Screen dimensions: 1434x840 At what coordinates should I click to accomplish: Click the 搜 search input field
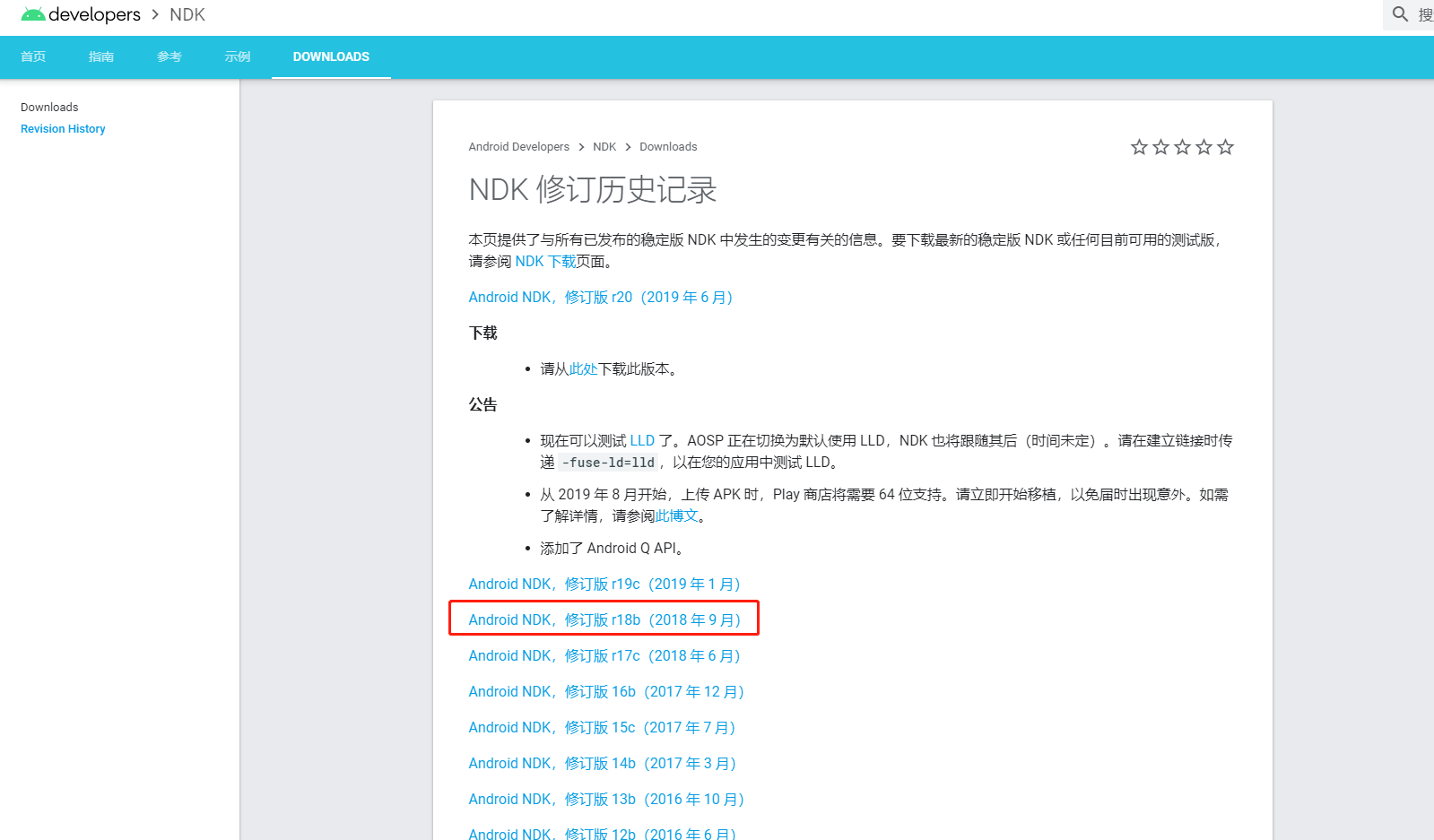[1425, 14]
